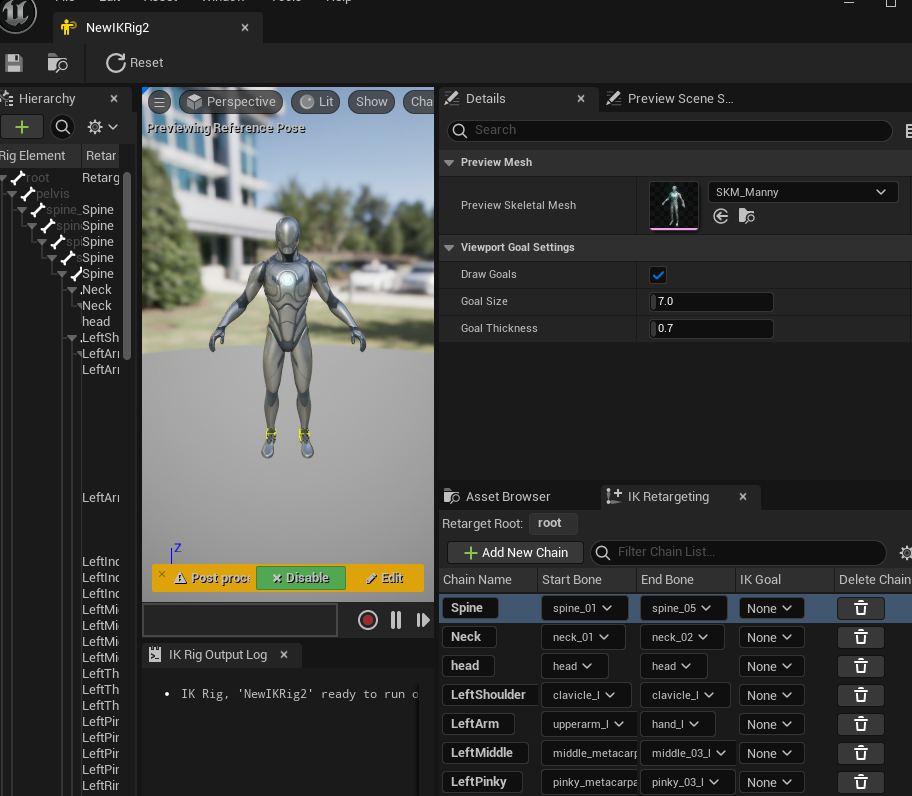Select the head bone in hierarchy

click(96, 322)
